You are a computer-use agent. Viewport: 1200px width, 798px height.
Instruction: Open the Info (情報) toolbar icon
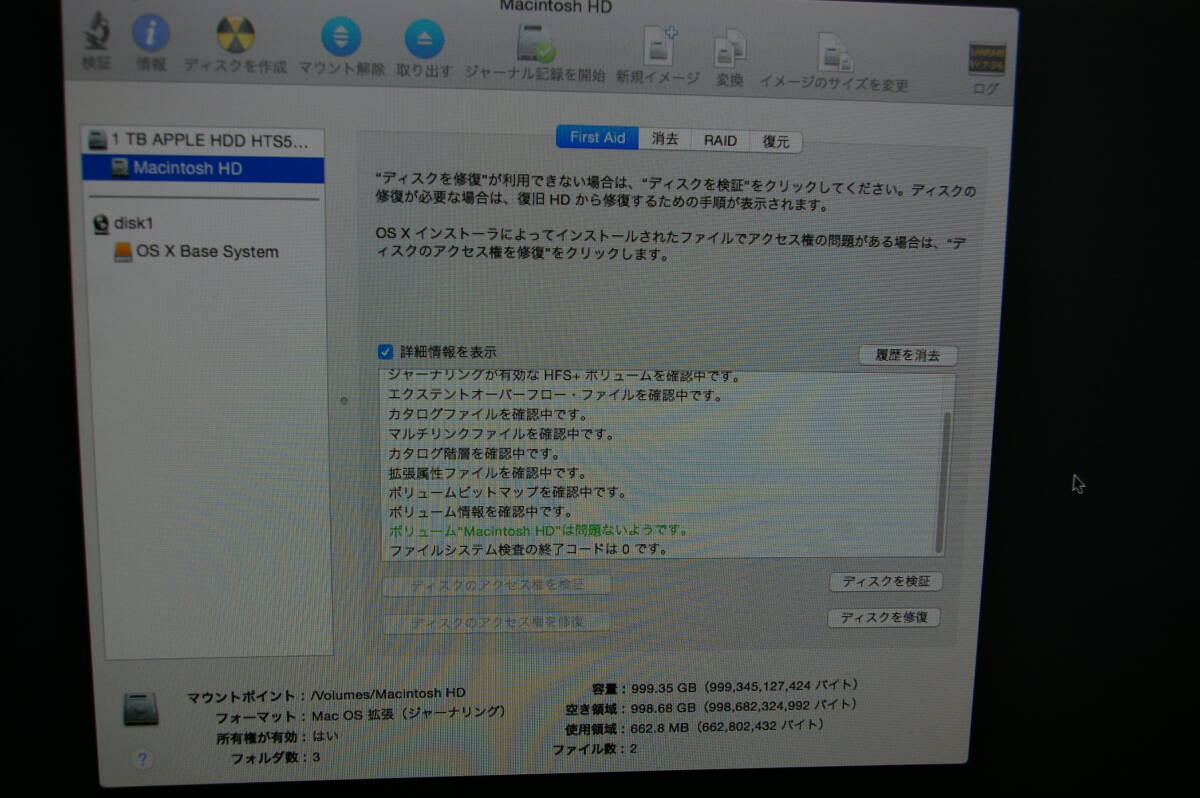151,35
